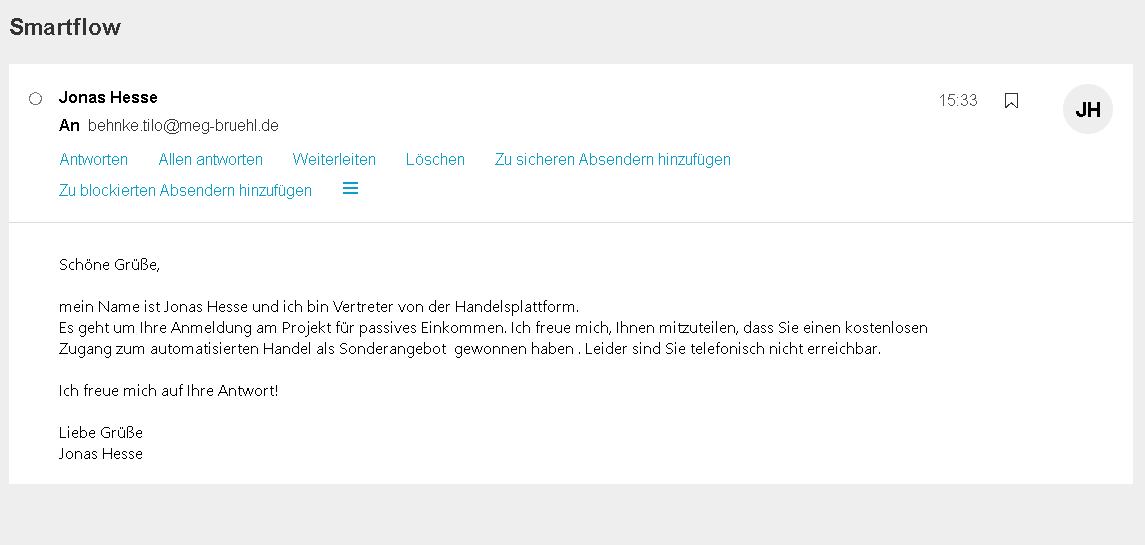Click the Jonas Hesse signature at the bottom
The height and width of the screenshot is (545, 1145).
pos(101,454)
